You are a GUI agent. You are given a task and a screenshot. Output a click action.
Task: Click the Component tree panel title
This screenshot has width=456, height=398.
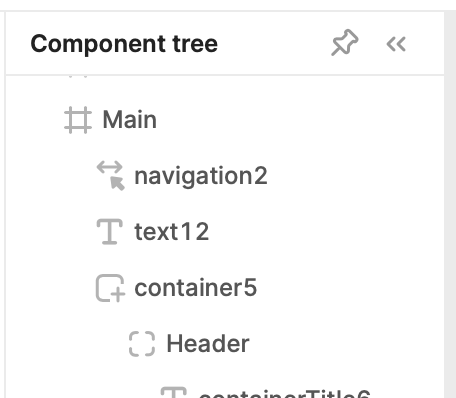tap(124, 44)
